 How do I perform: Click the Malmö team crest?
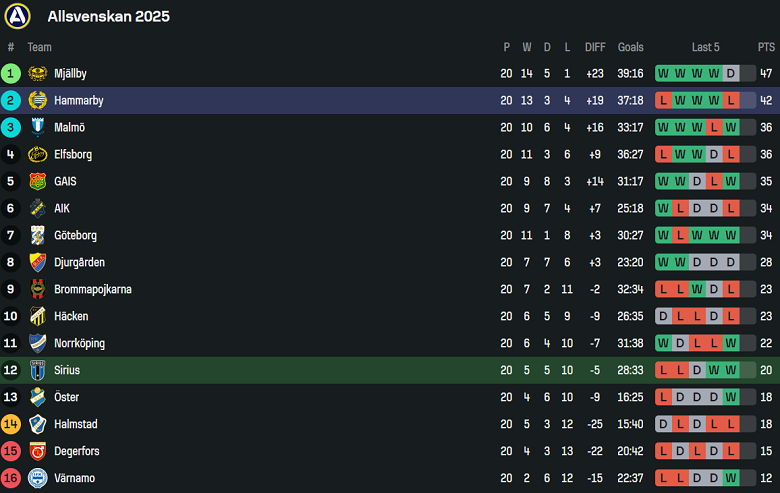point(38,127)
